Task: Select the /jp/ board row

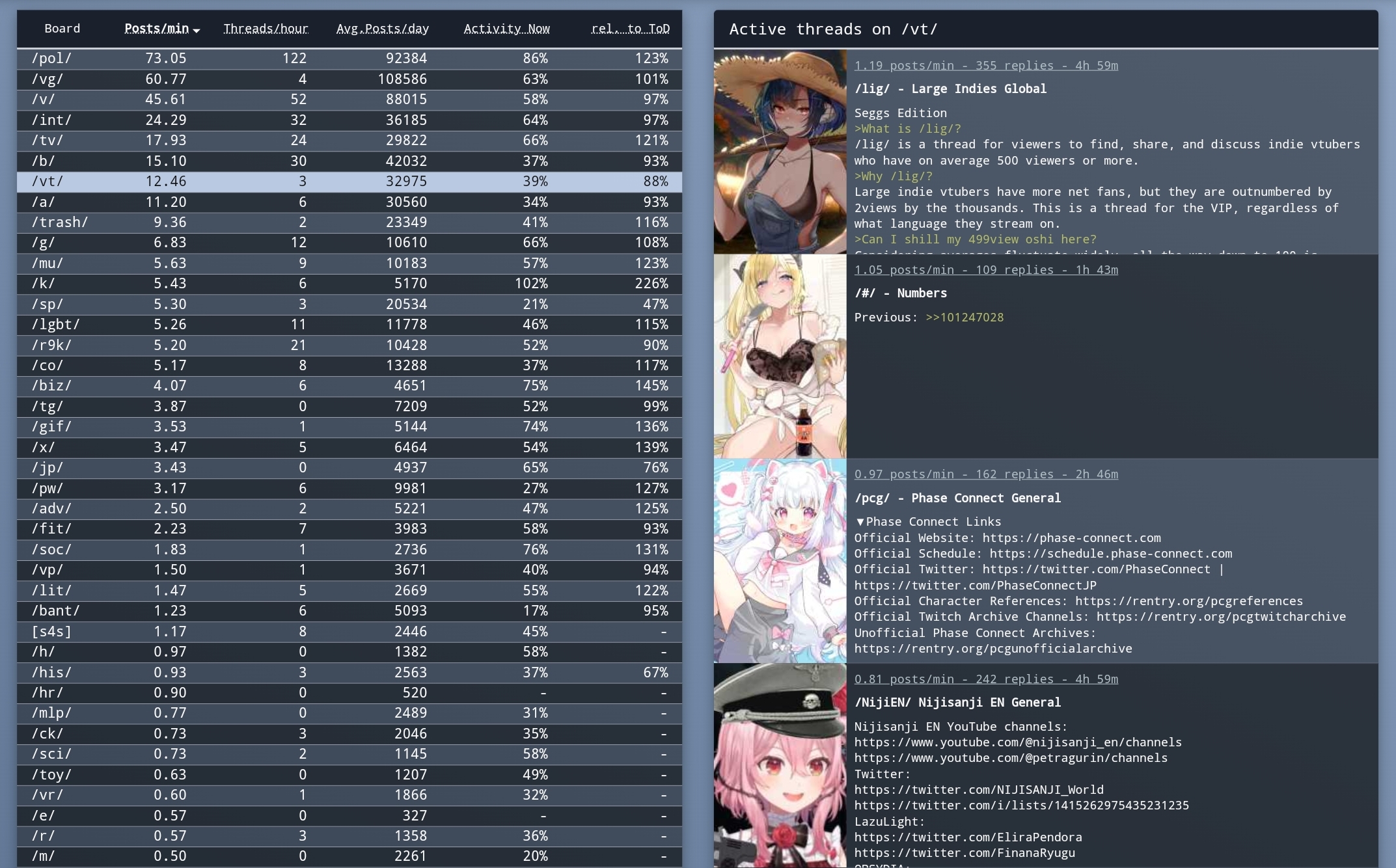Action: click(x=349, y=468)
